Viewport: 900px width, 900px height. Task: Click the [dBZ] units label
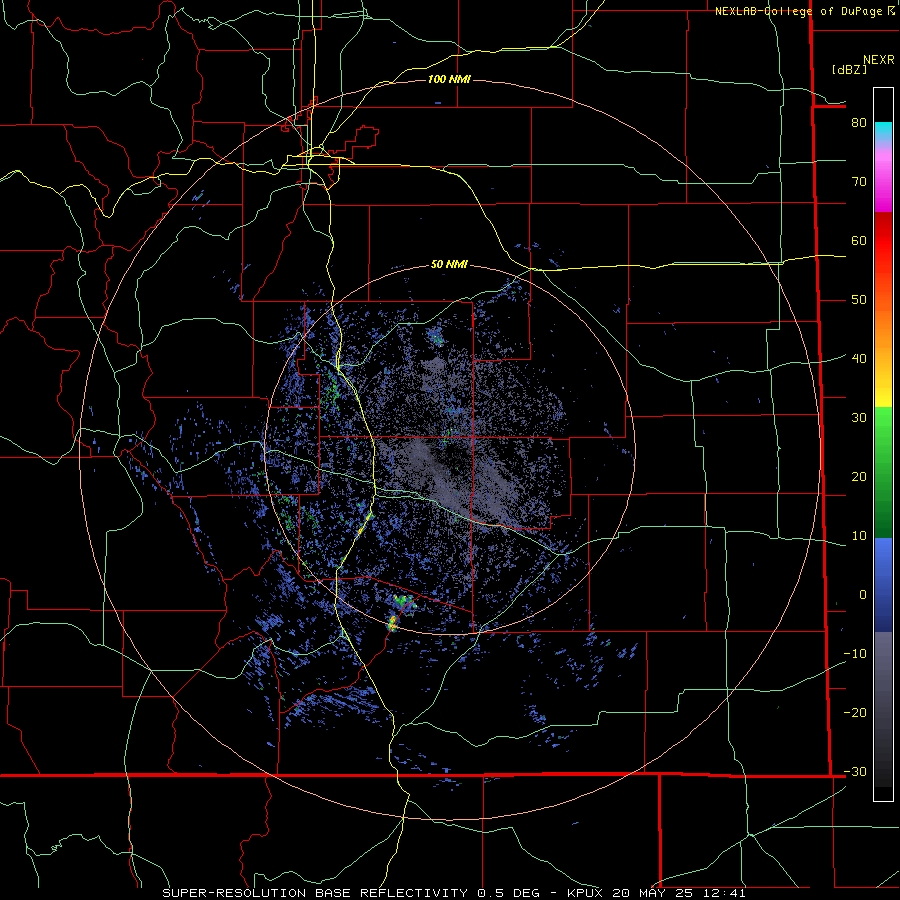pyautogui.click(x=849, y=69)
